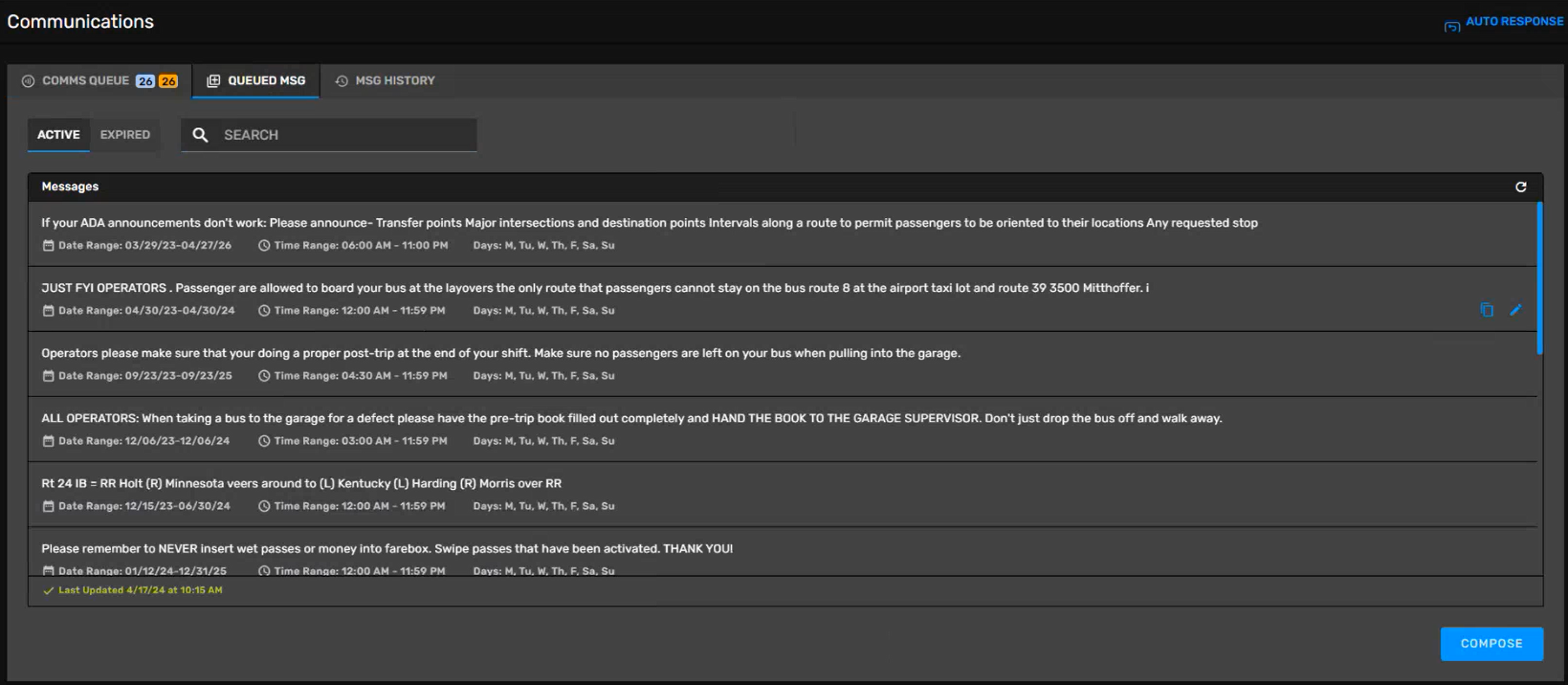This screenshot has height=685, width=1568.
Task: Click the refresh icon in Messages header
Action: click(x=1520, y=187)
